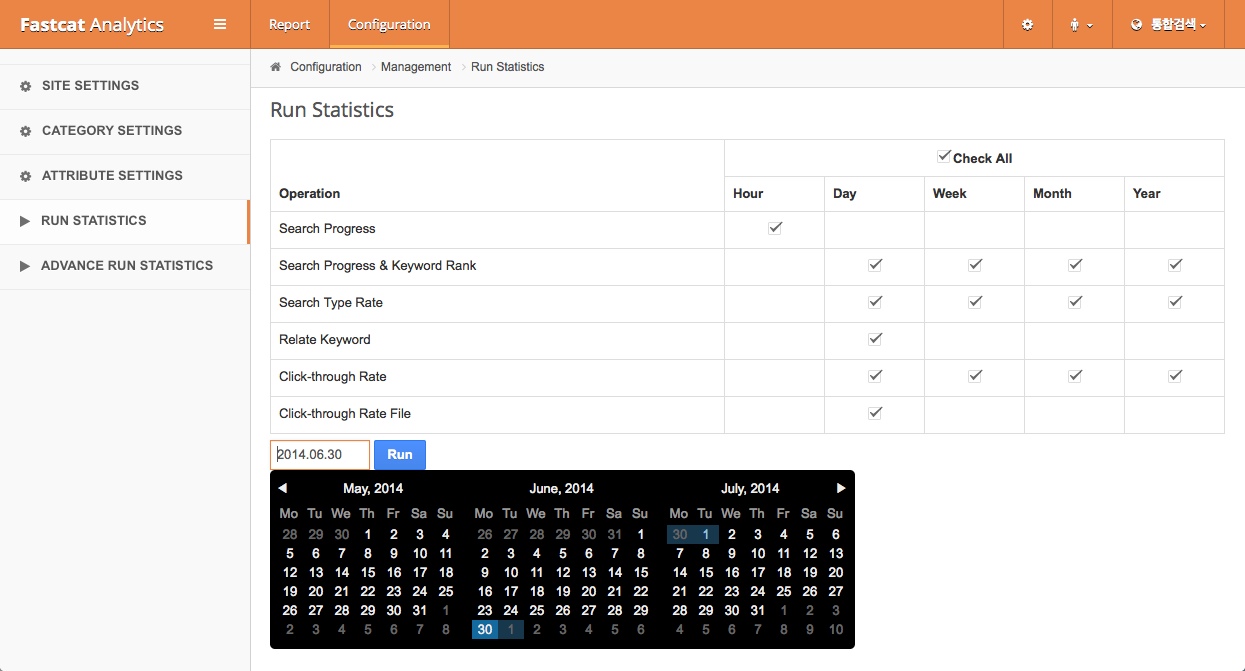Uncheck Click-through Rate File Day checkbox
The image size is (1245, 671).
point(875,413)
